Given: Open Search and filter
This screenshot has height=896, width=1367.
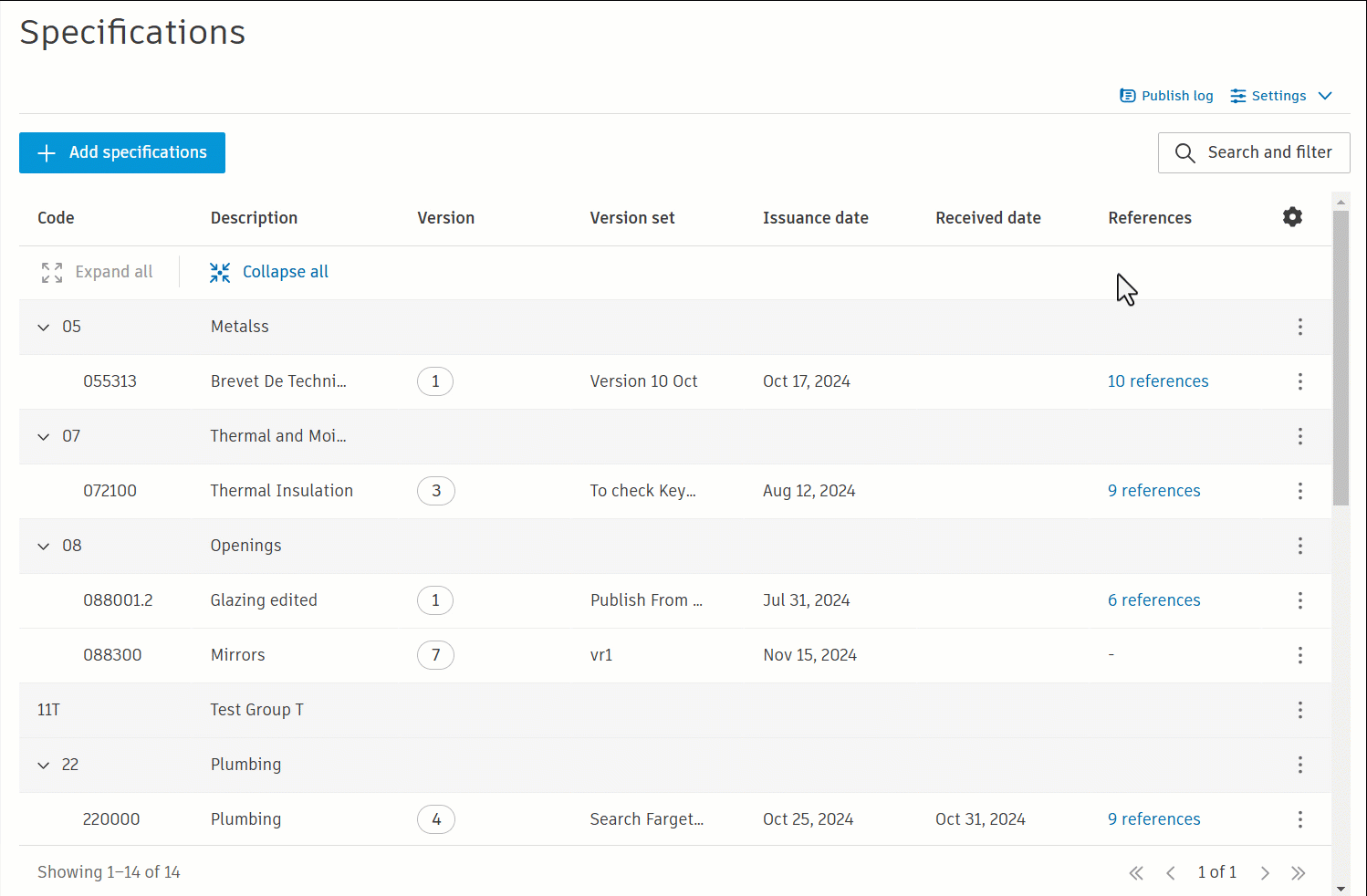Looking at the screenshot, I should click(x=1254, y=152).
